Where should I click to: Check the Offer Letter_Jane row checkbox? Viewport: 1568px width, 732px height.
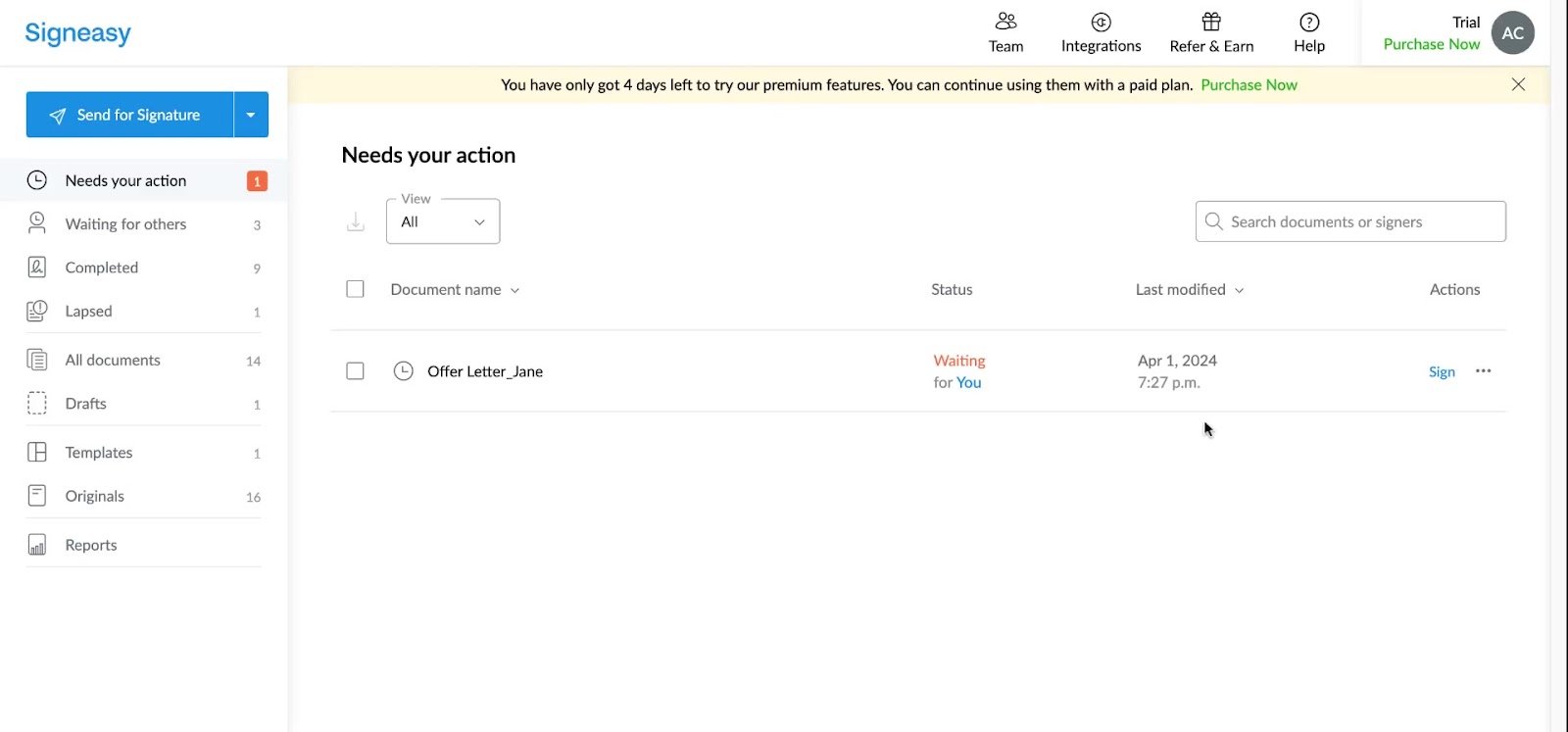pyautogui.click(x=355, y=371)
